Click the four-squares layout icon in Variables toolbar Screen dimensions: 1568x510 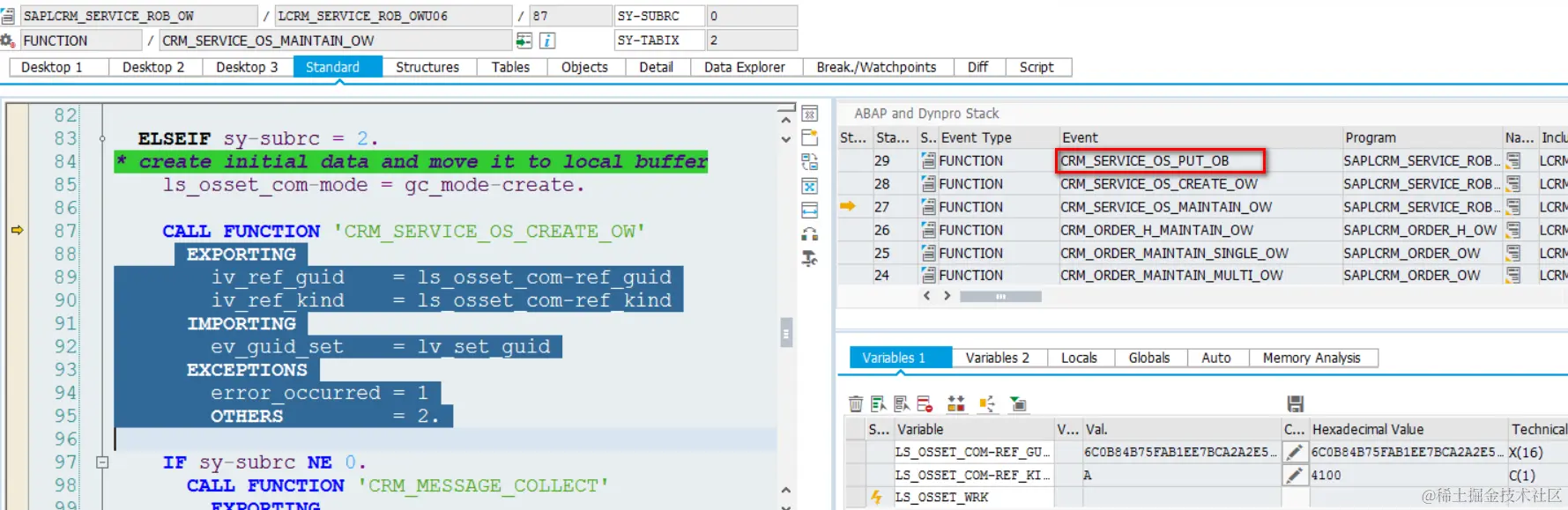point(956,403)
